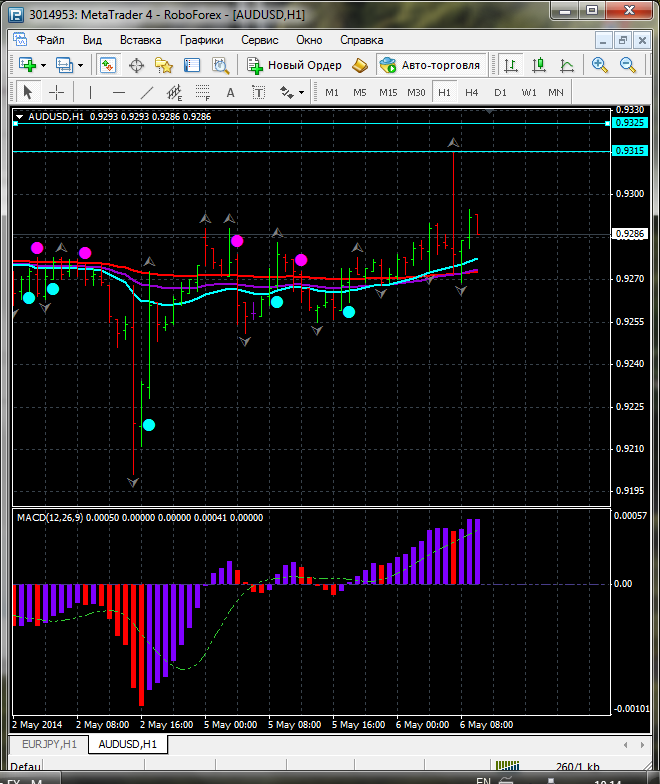Switch chart to candlestick mode

tap(539, 65)
